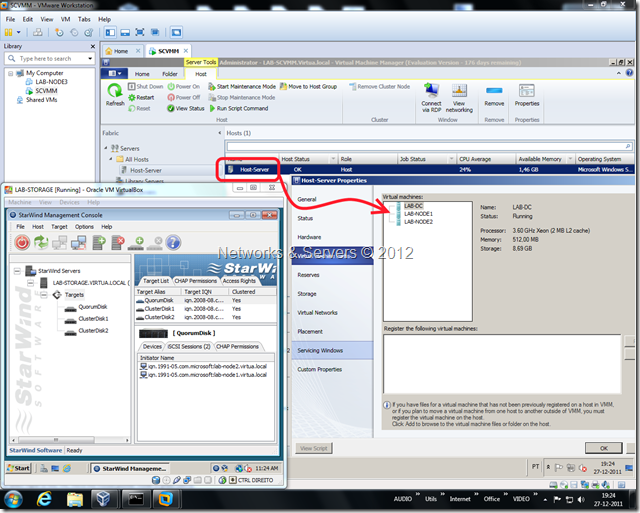Click the VMware thumbnail bar icon

pos(125,32)
